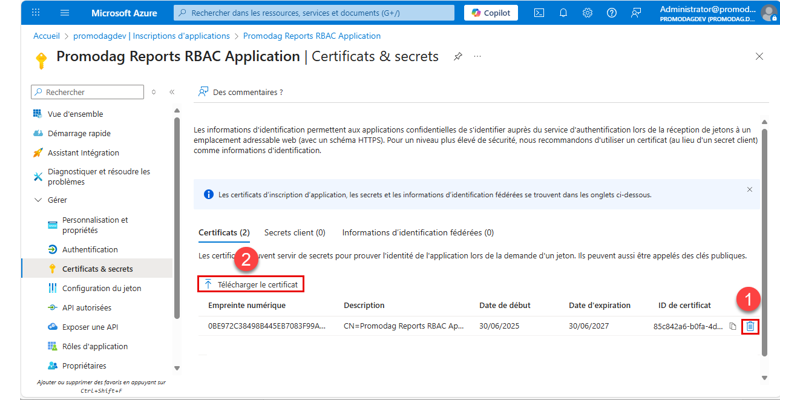Click the global search box
Viewport: 800px width, 400px height.
(x=314, y=13)
